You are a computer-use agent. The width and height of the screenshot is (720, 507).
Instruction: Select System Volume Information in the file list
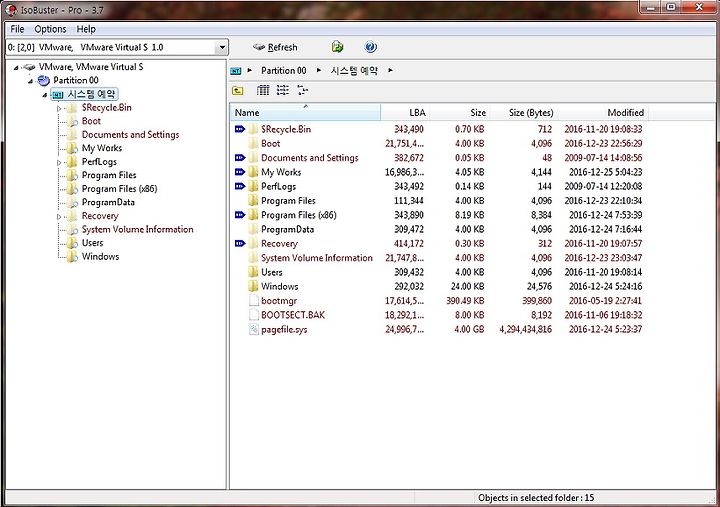point(317,258)
